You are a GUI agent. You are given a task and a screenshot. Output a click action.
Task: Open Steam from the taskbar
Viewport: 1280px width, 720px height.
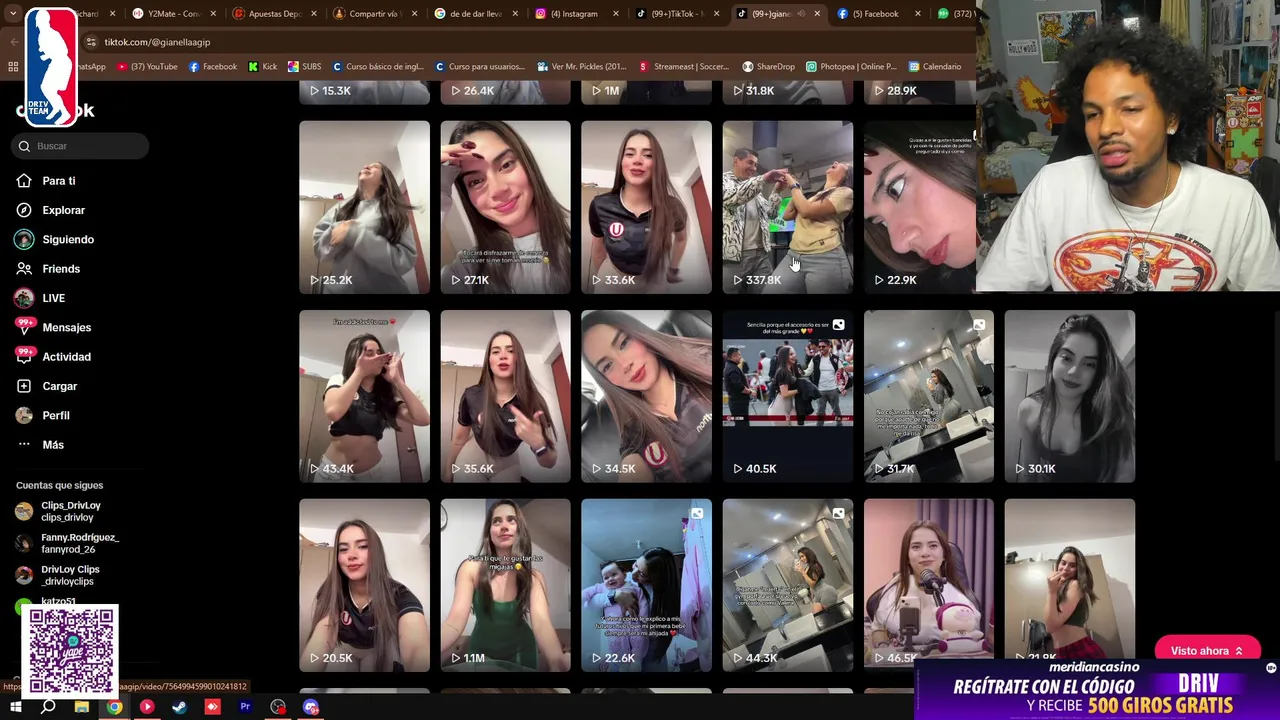(x=179, y=707)
